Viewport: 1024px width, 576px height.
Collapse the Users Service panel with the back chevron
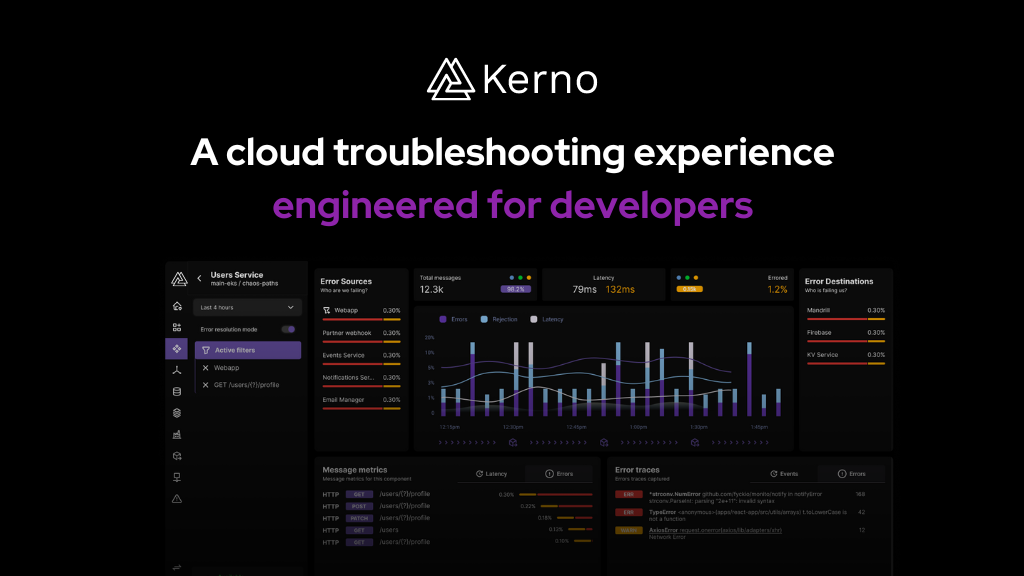[198, 278]
